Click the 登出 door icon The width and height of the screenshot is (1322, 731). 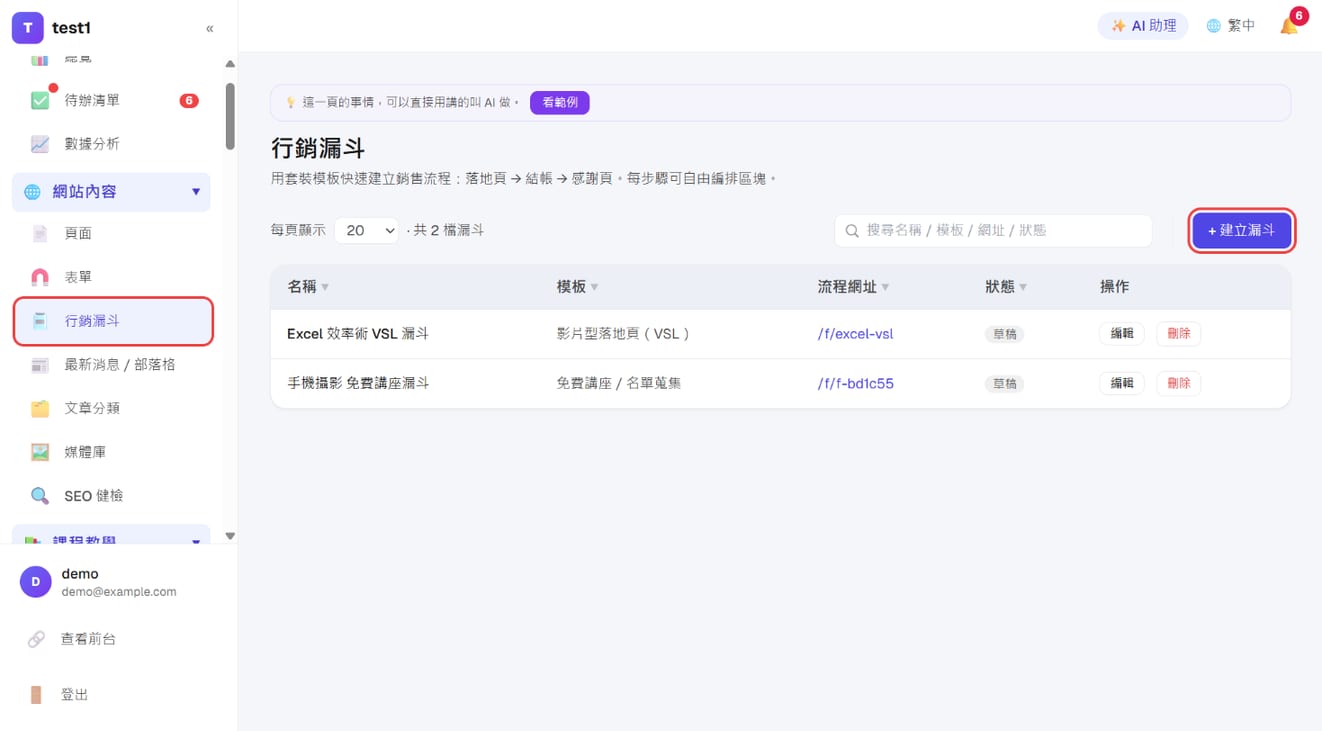coord(36,695)
